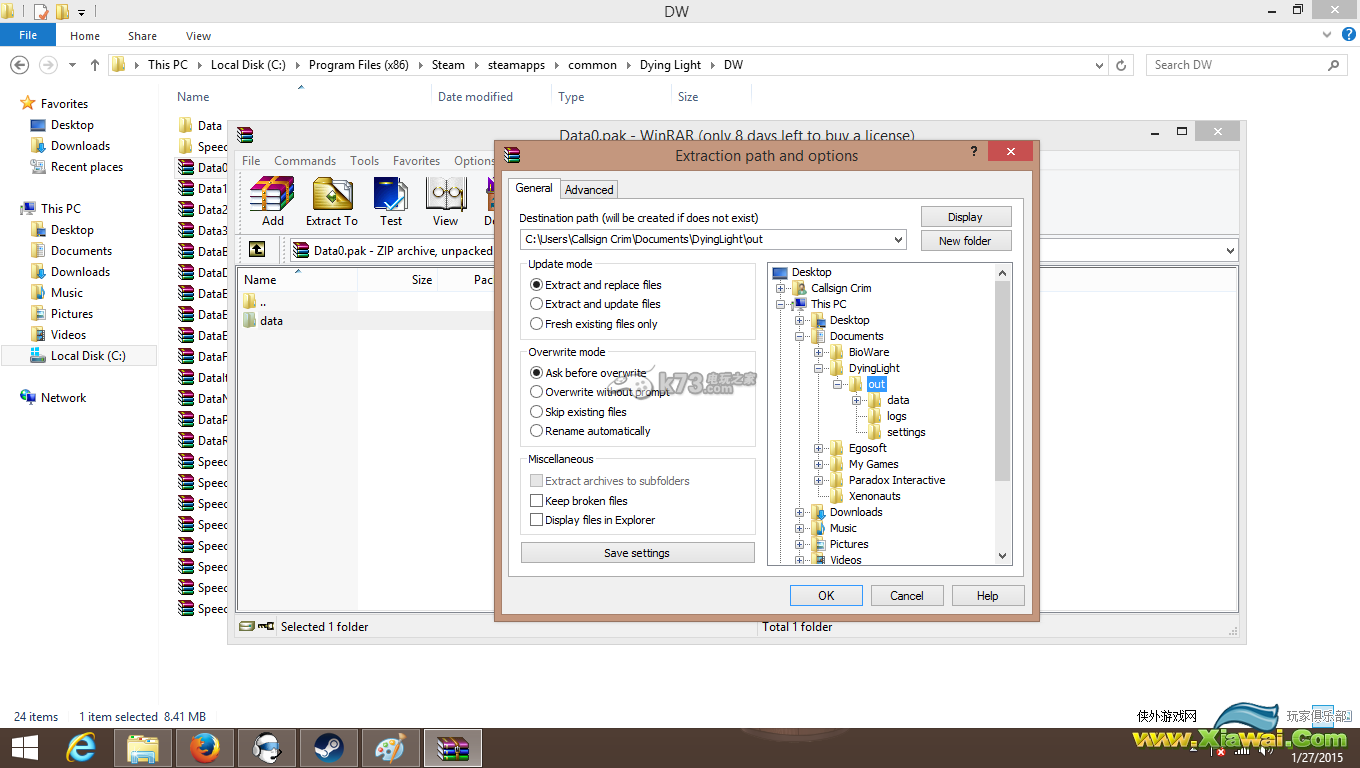Open File Explorer from the taskbar
Image resolution: width=1360 pixels, height=768 pixels.
(x=142, y=747)
